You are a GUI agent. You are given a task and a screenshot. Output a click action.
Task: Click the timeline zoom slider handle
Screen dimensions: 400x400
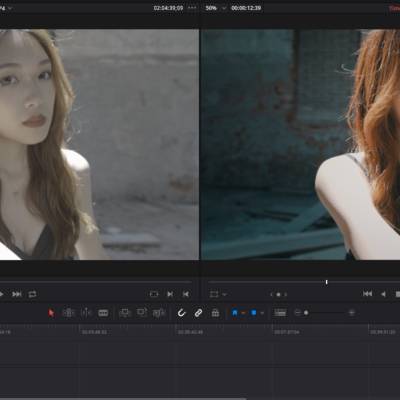[x=306, y=313]
